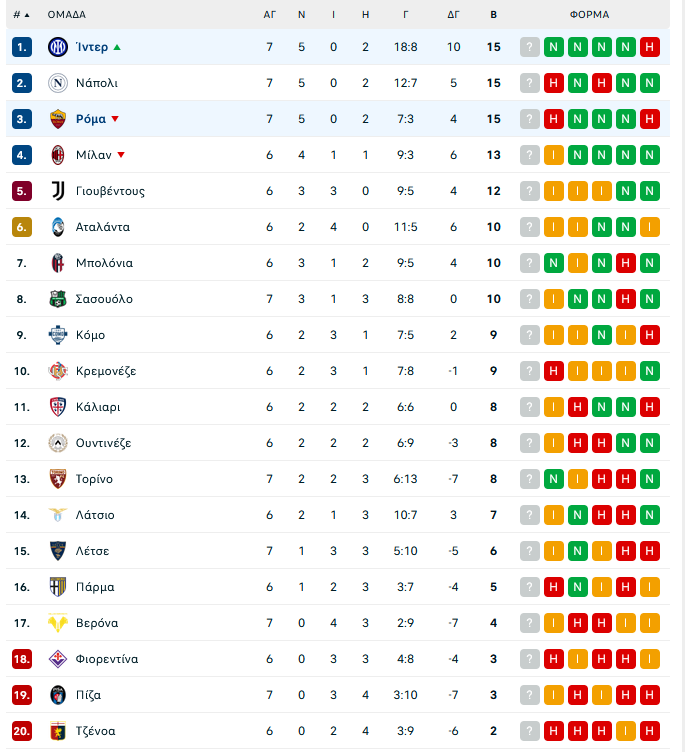Screen dimensions: 685x752
Task: Open the Genoa crest icon
Action: click(x=57, y=731)
